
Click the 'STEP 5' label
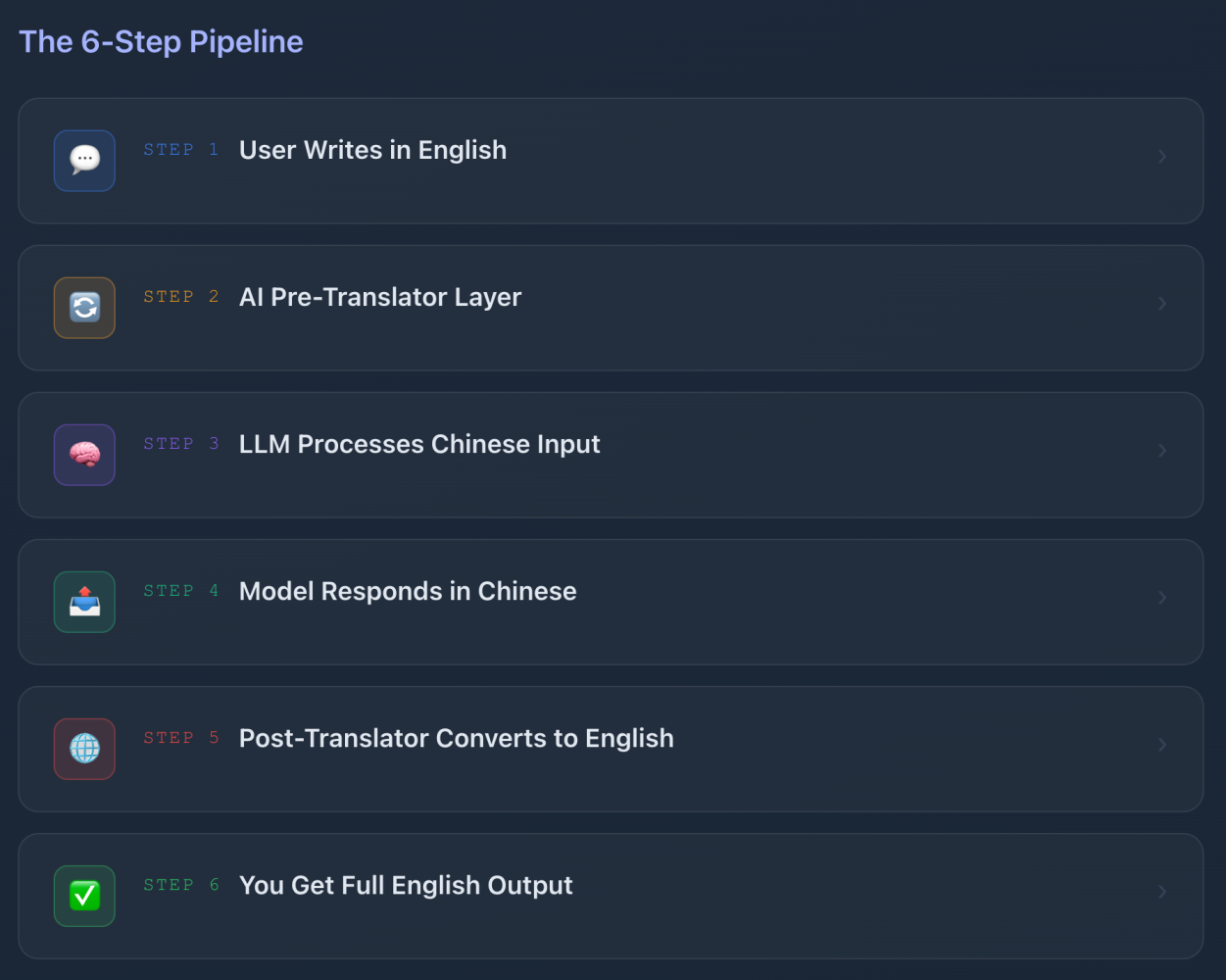tap(181, 738)
